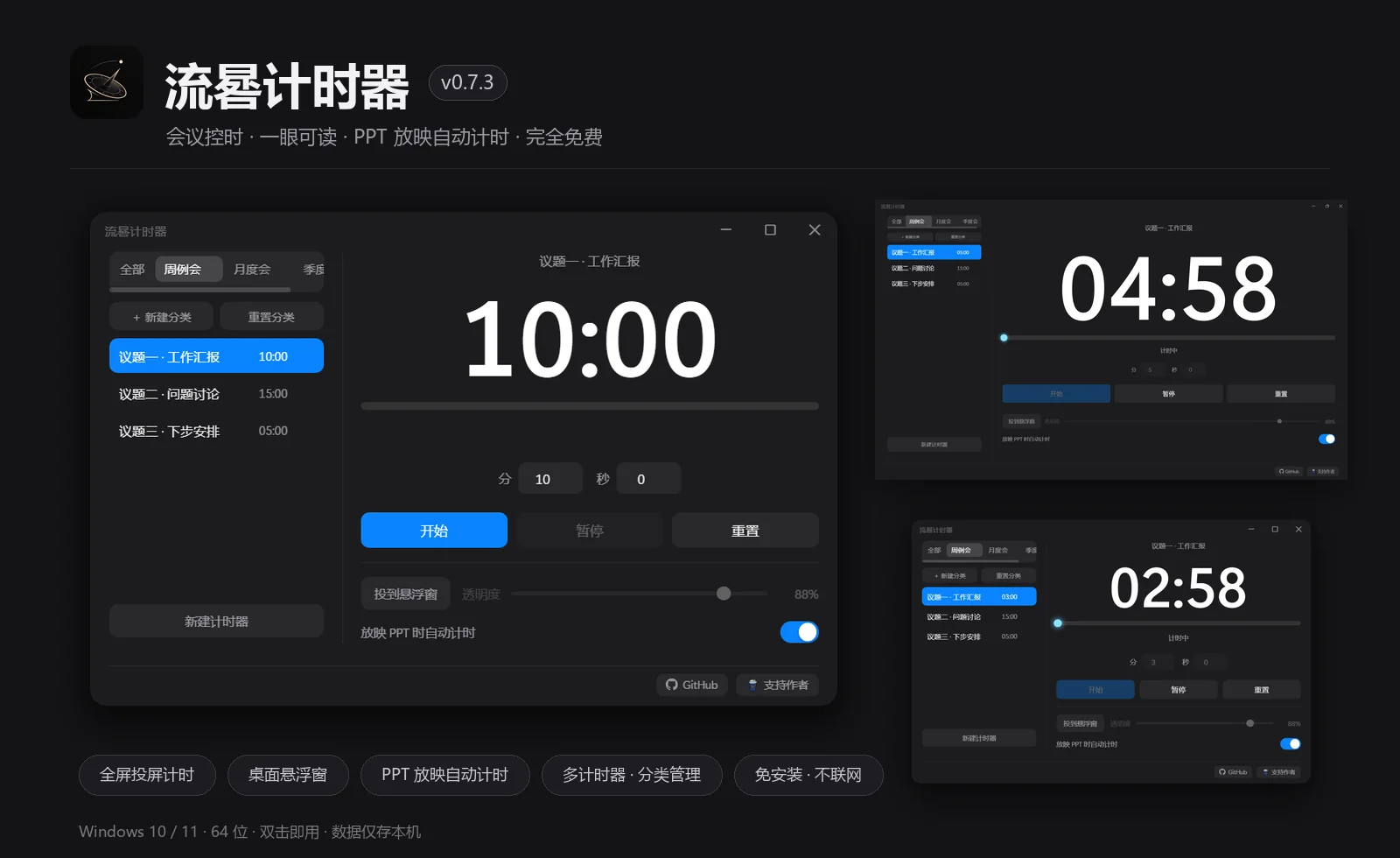1400x858 pixels.
Task: Open 月度会 tab in the 10:00 window
Action: (252, 269)
